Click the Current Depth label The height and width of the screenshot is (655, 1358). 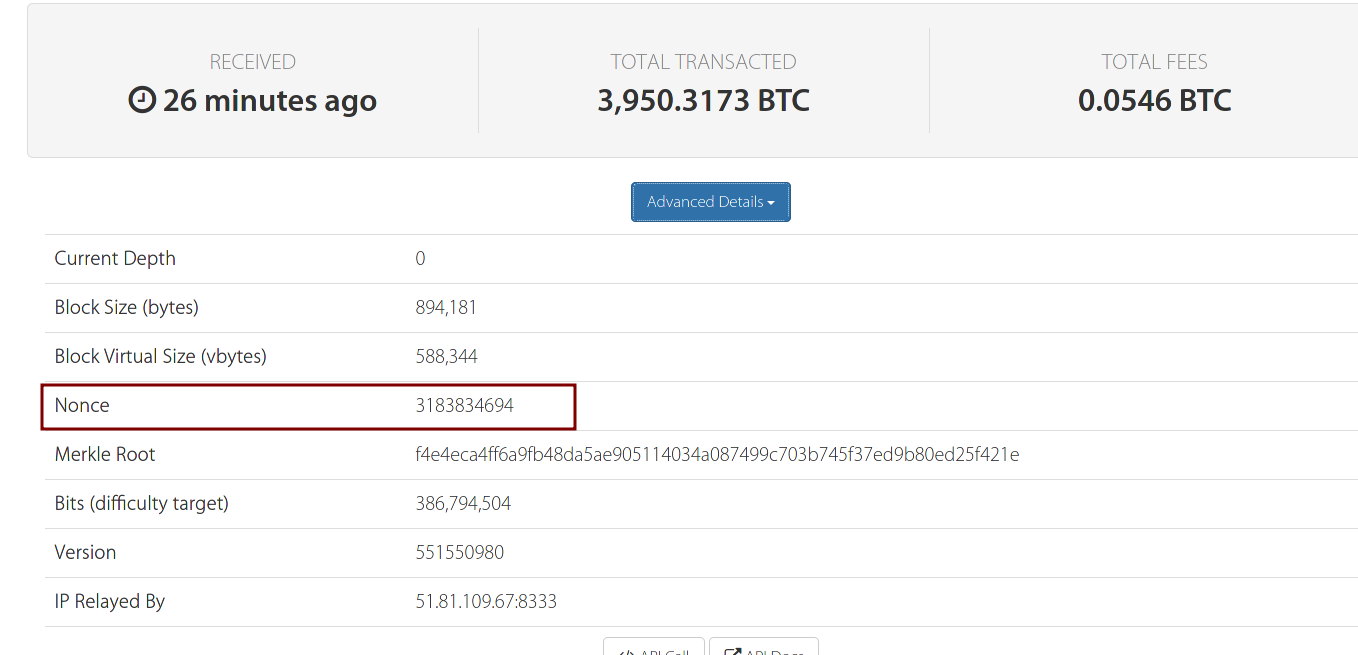(x=115, y=258)
